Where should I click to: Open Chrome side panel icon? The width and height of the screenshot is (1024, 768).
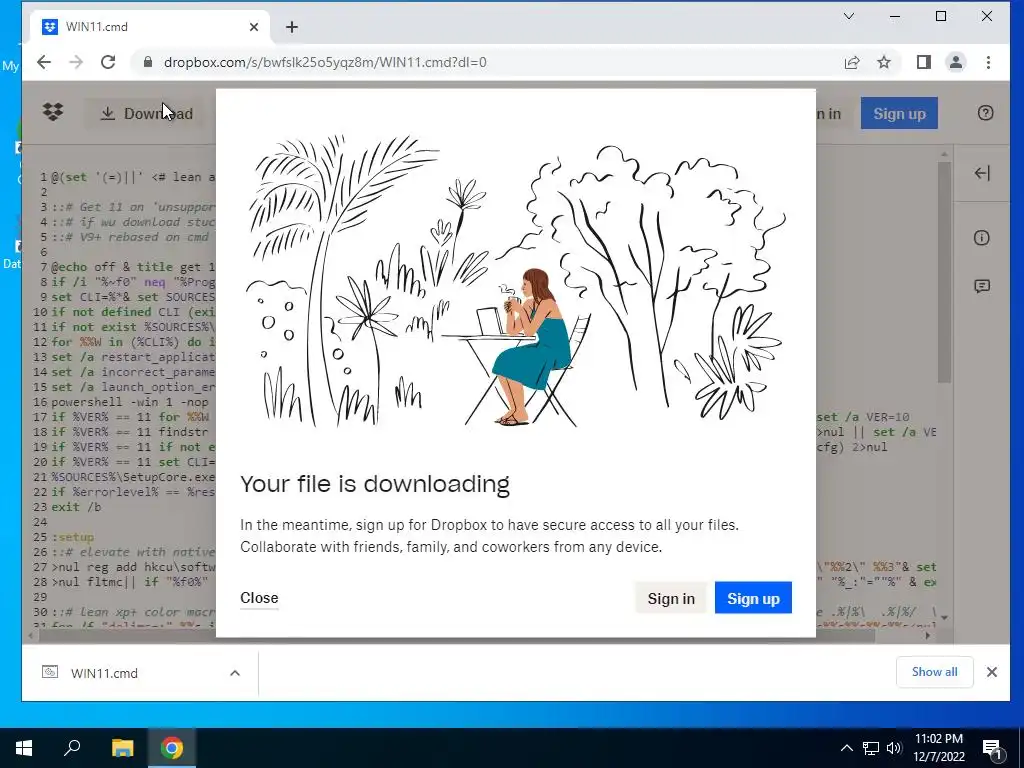click(x=923, y=62)
